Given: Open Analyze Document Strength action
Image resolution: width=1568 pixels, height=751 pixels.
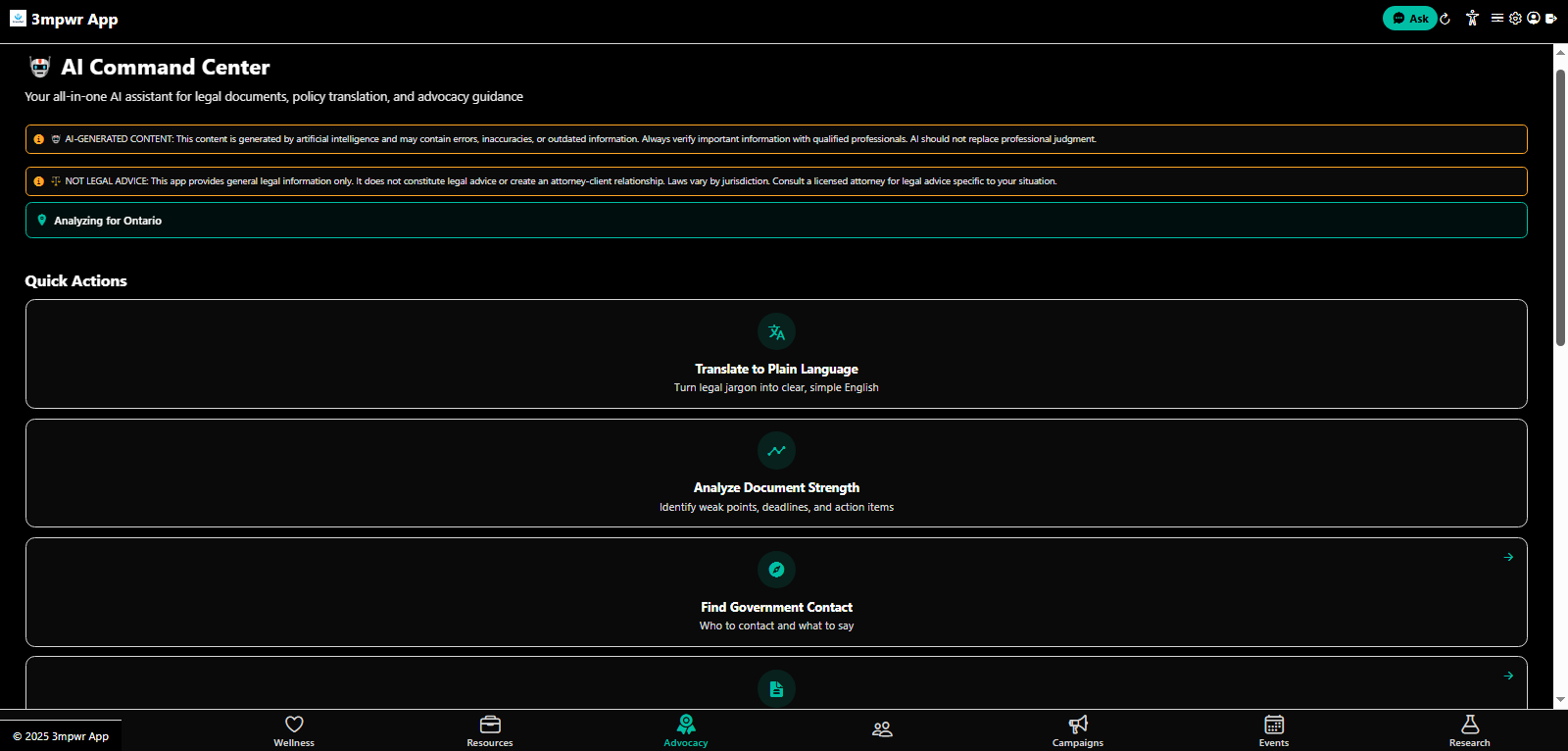Looking at the screenshot, I should tap(776, 473).
